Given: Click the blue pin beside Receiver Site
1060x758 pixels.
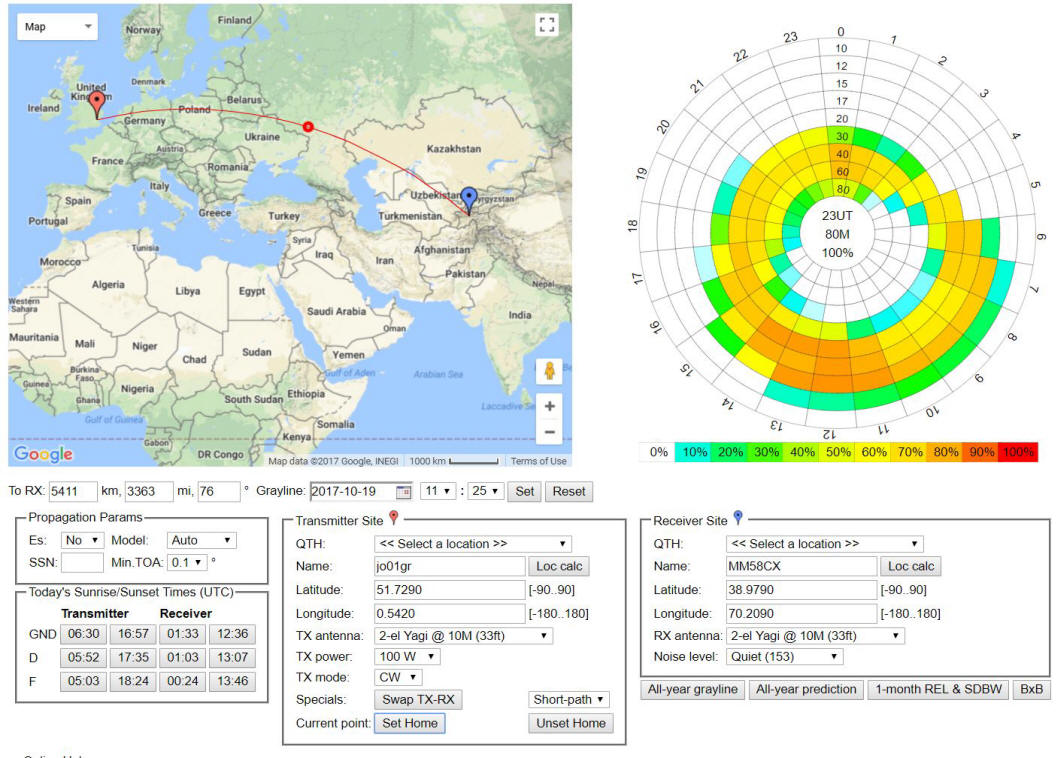Looking at the screenshot, I should 738,518.
